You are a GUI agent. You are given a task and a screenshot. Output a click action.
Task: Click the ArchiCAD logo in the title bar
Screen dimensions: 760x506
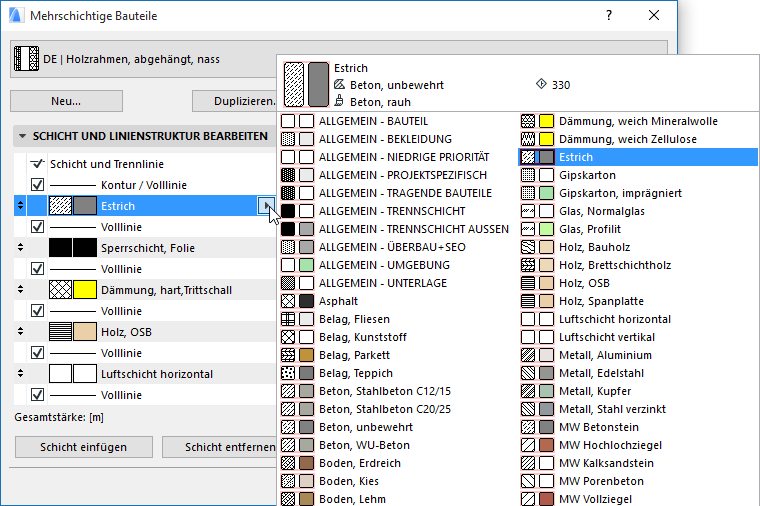coord(16,16)
